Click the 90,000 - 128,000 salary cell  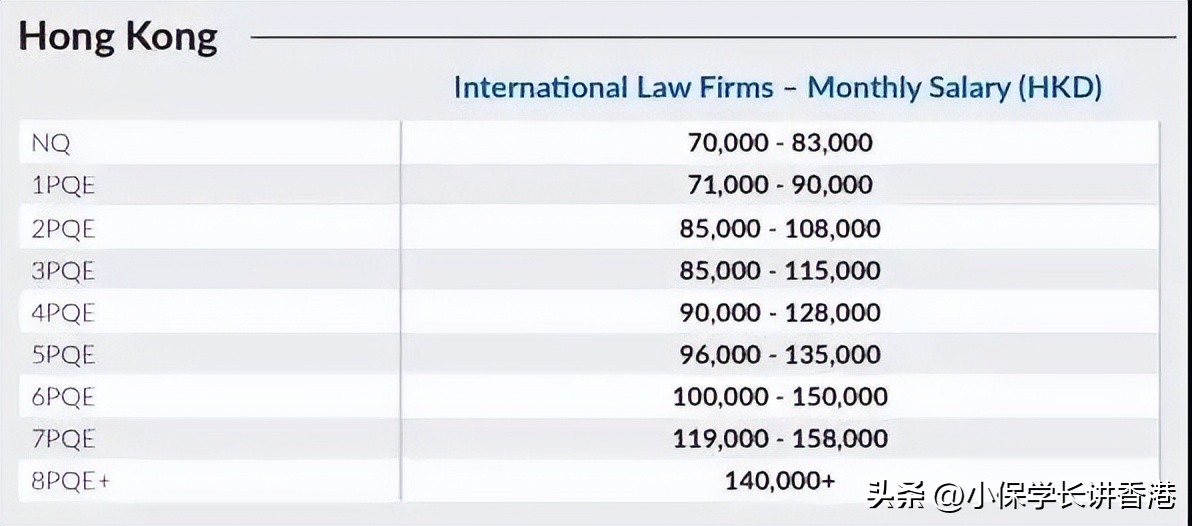pyautogui.click(x=780, y=313)
